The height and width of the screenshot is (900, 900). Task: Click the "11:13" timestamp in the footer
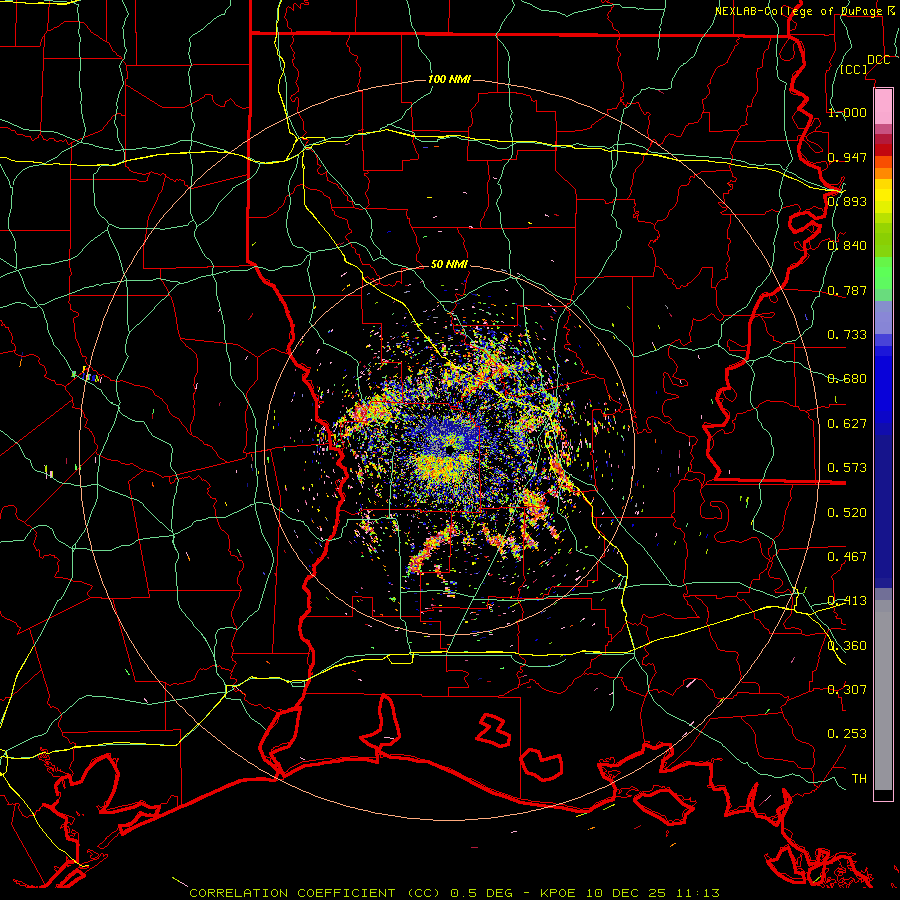tap(696, 893)
